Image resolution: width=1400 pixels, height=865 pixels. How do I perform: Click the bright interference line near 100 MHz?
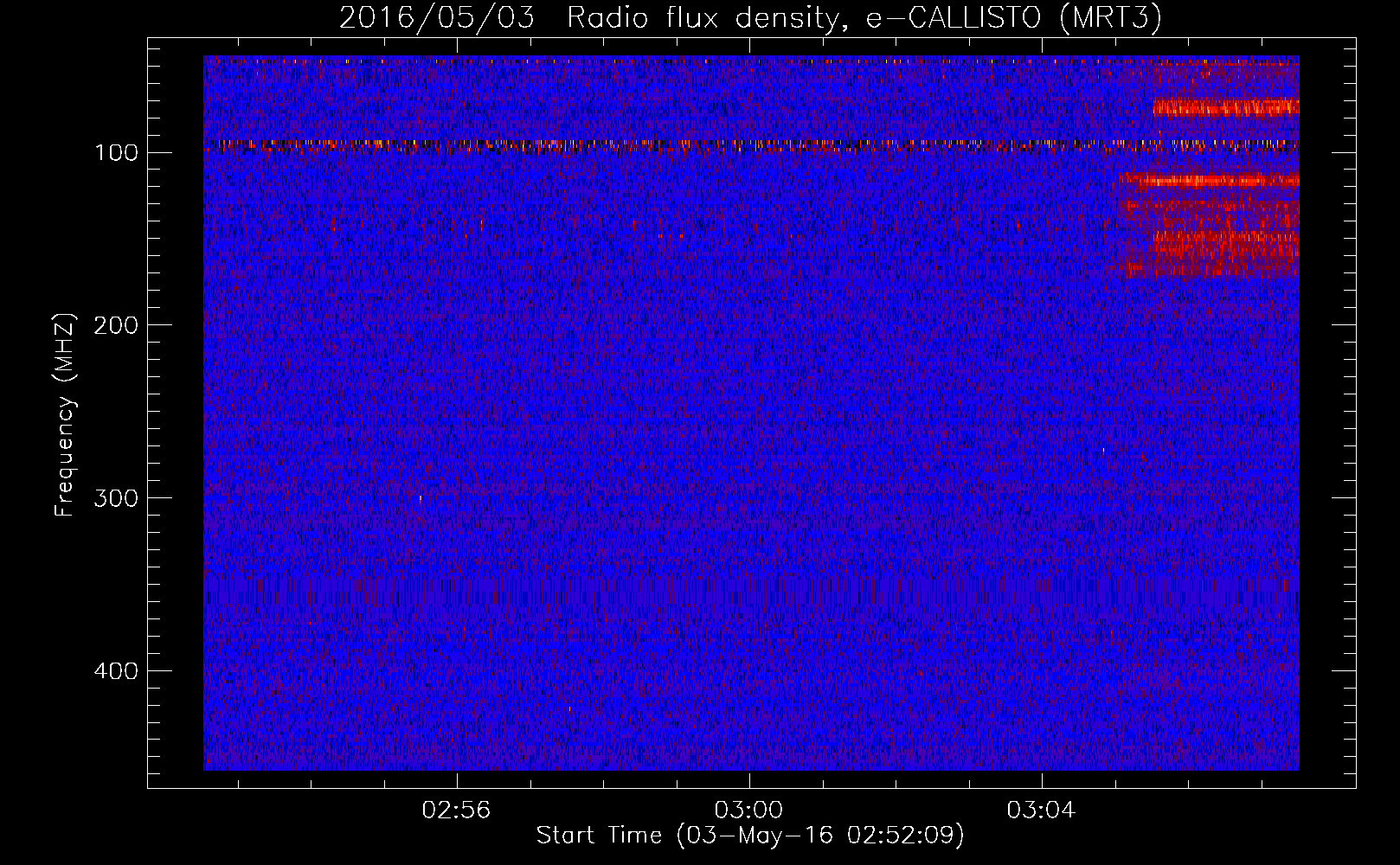[x=751, y=145]
